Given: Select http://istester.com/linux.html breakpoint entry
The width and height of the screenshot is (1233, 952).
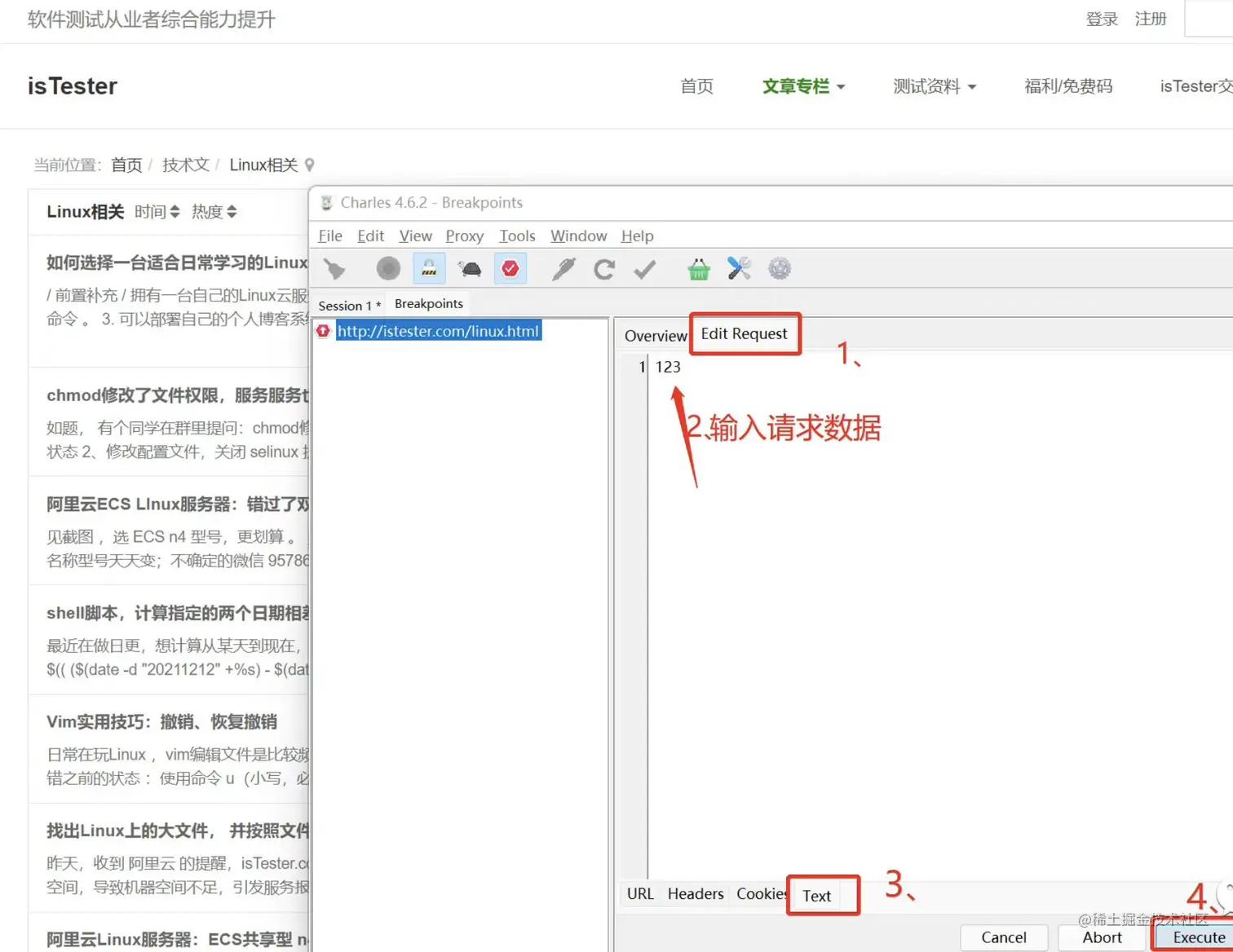Looking at the screenshot, I should tap(438, 331).
